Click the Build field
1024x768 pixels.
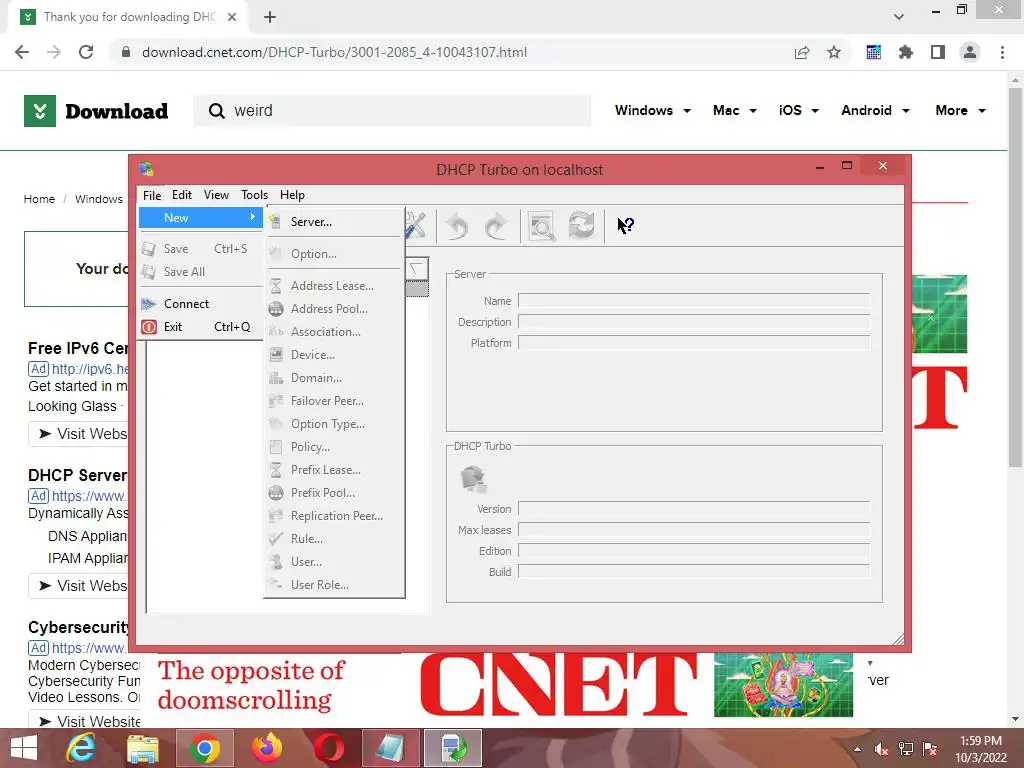coord(694,571)
